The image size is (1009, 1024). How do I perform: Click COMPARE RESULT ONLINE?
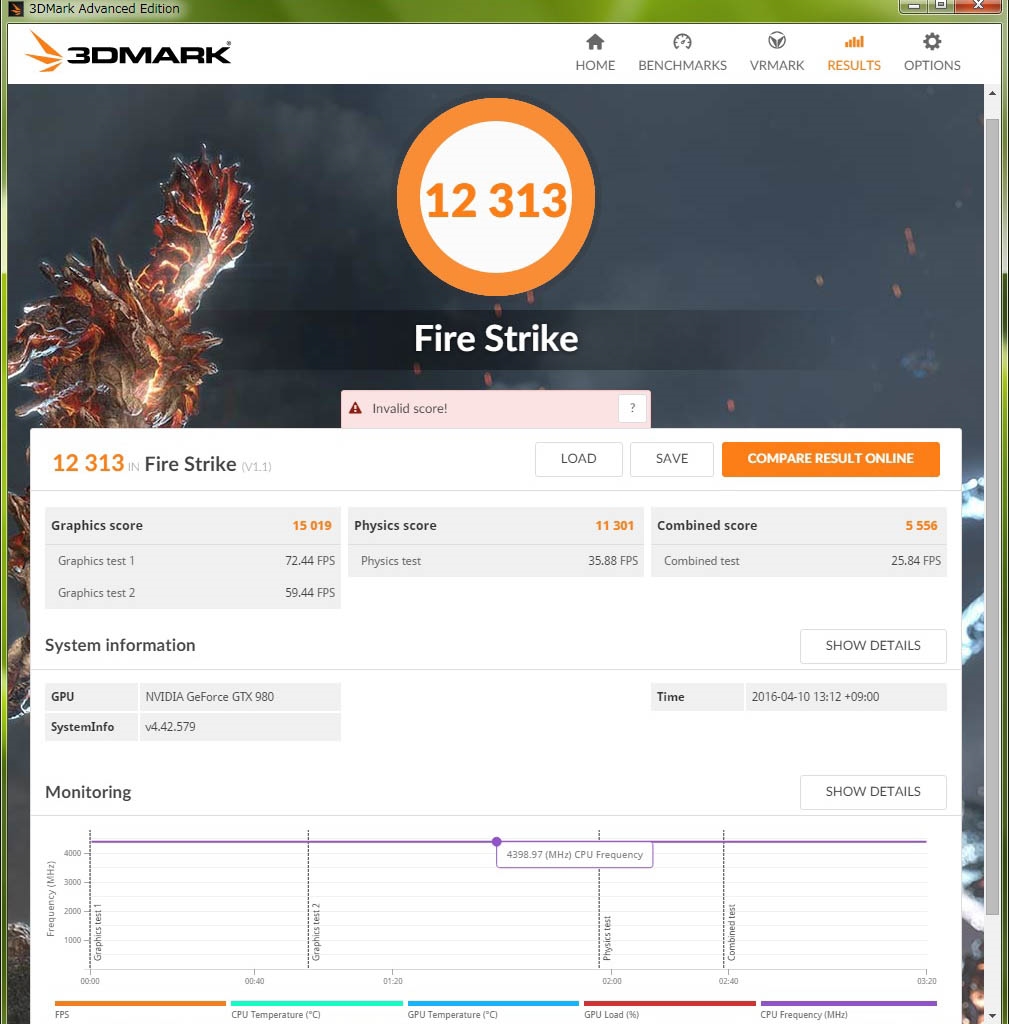point(830,459)
